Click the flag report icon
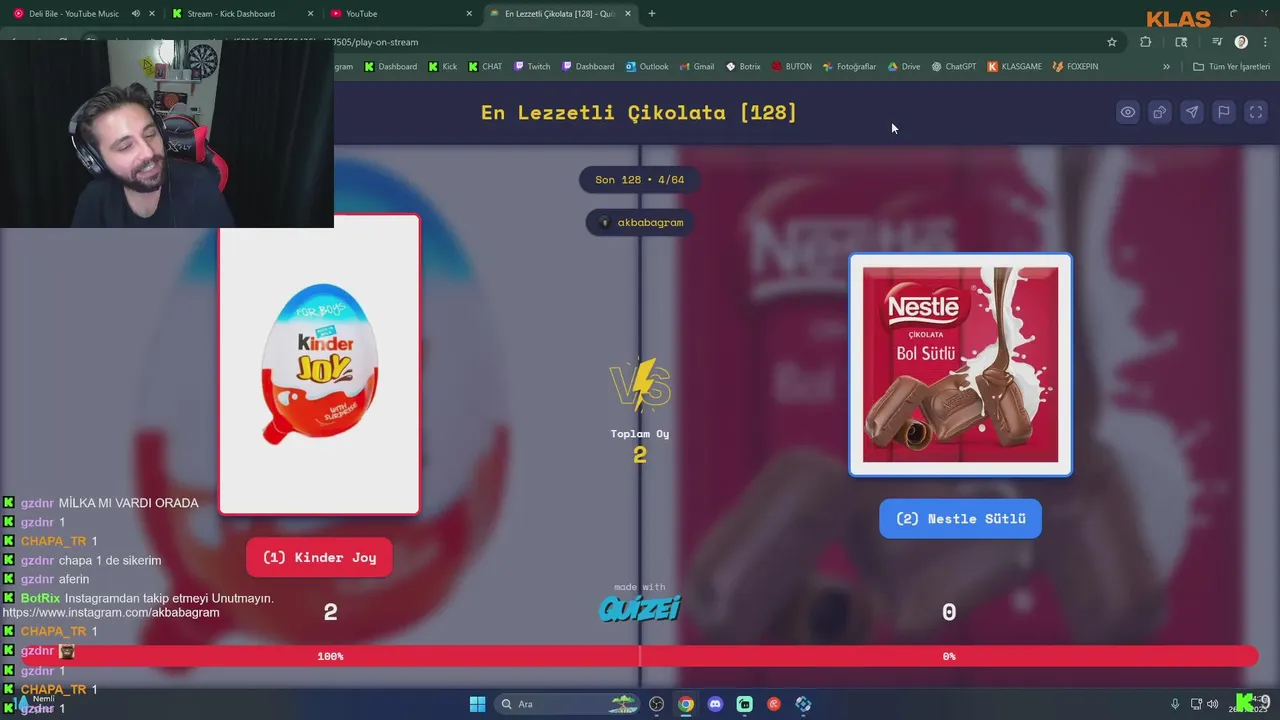The width and height of the screenshot is (1280, 720). tap(1223, 112)
